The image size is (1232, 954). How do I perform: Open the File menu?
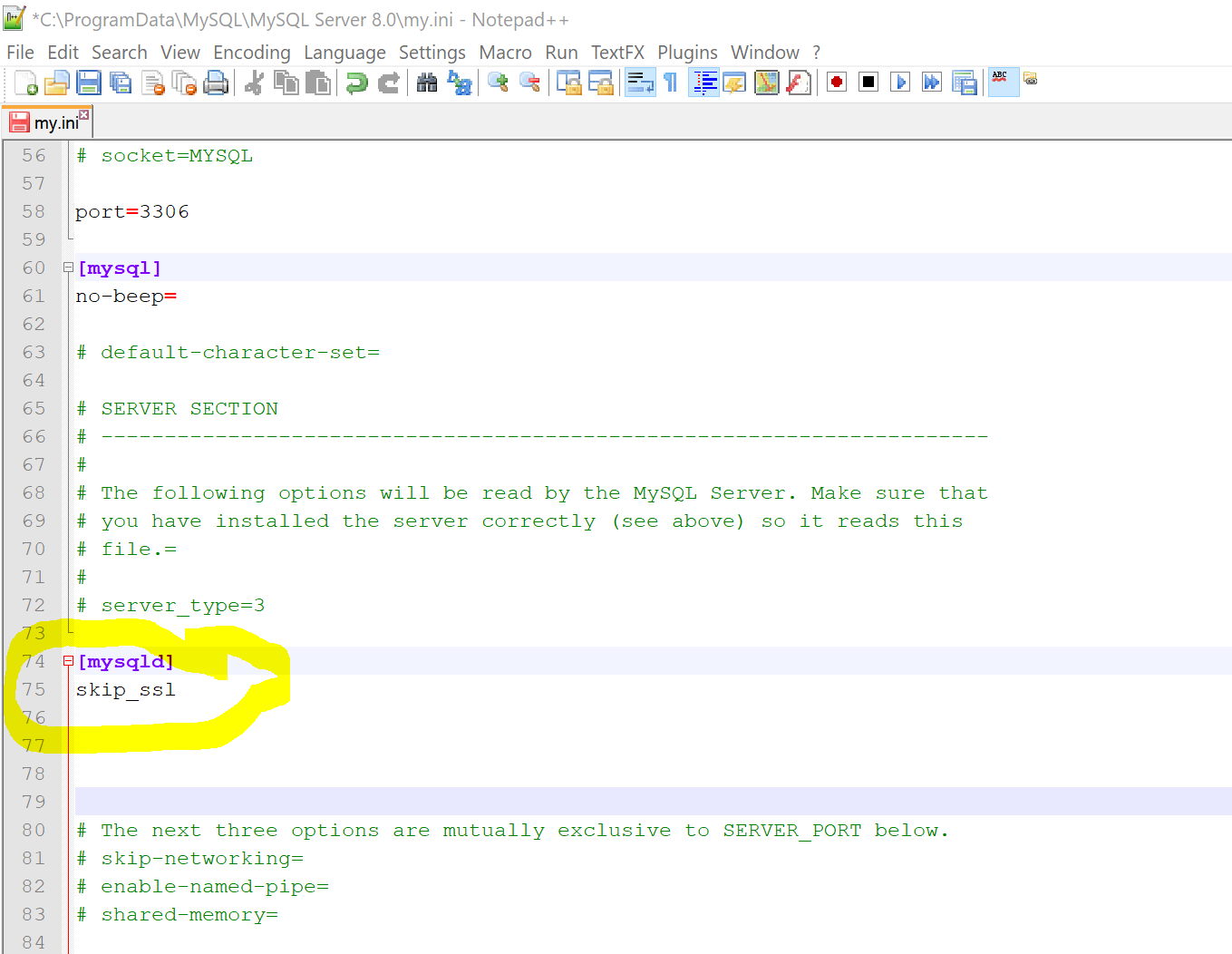[20, 53]
